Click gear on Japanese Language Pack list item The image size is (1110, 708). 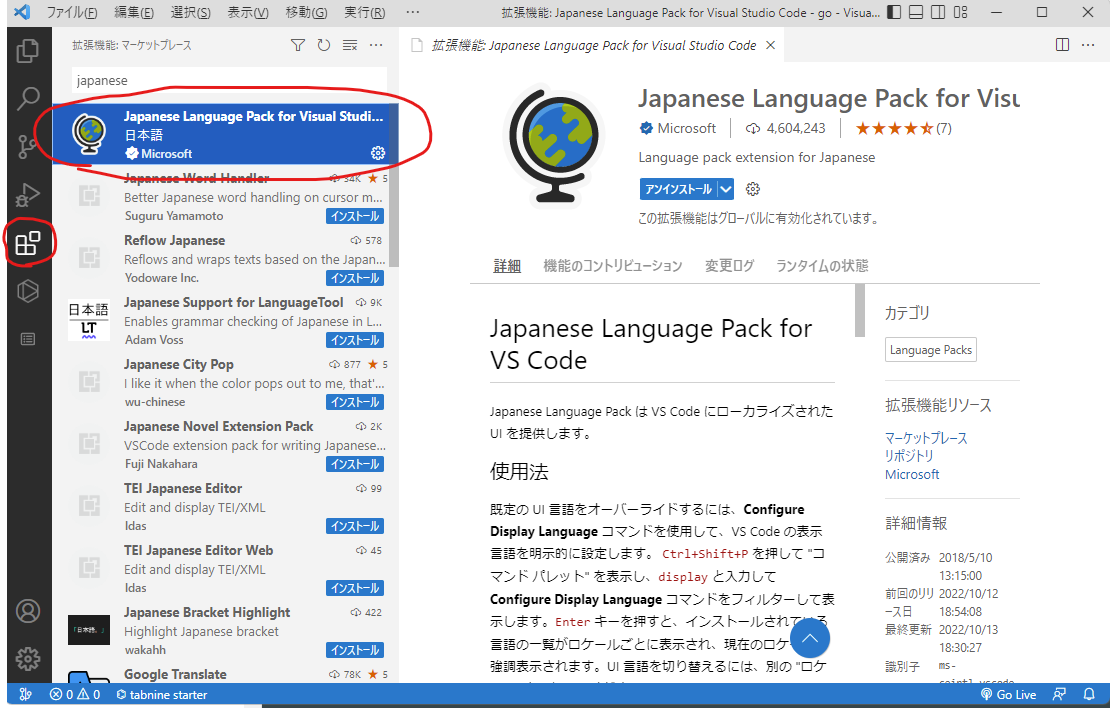[378, 153]
